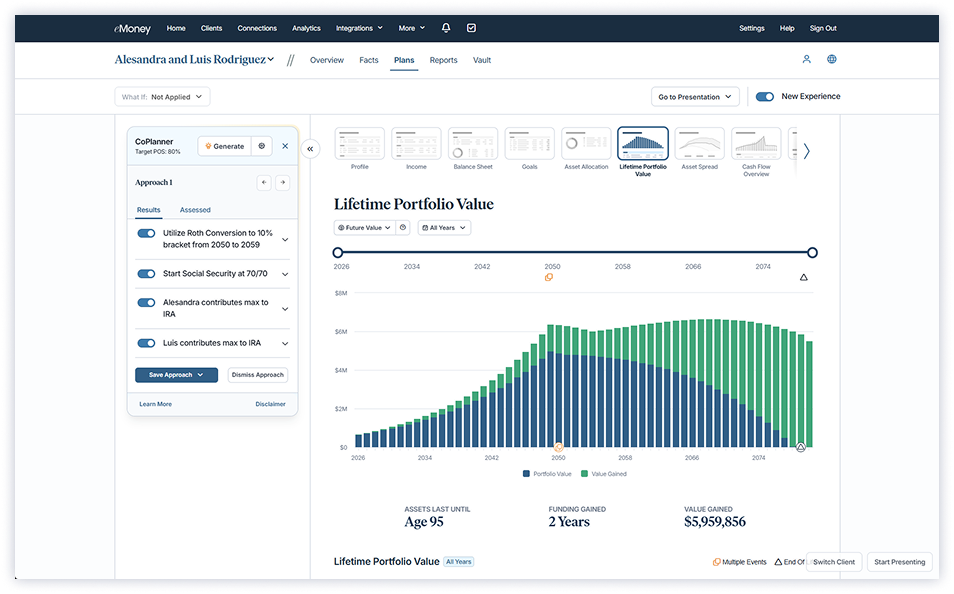Image resolution: width=954 pixels, height=594 pixels.
Task: Click the Generate button
Action: (x=224, y=146)
